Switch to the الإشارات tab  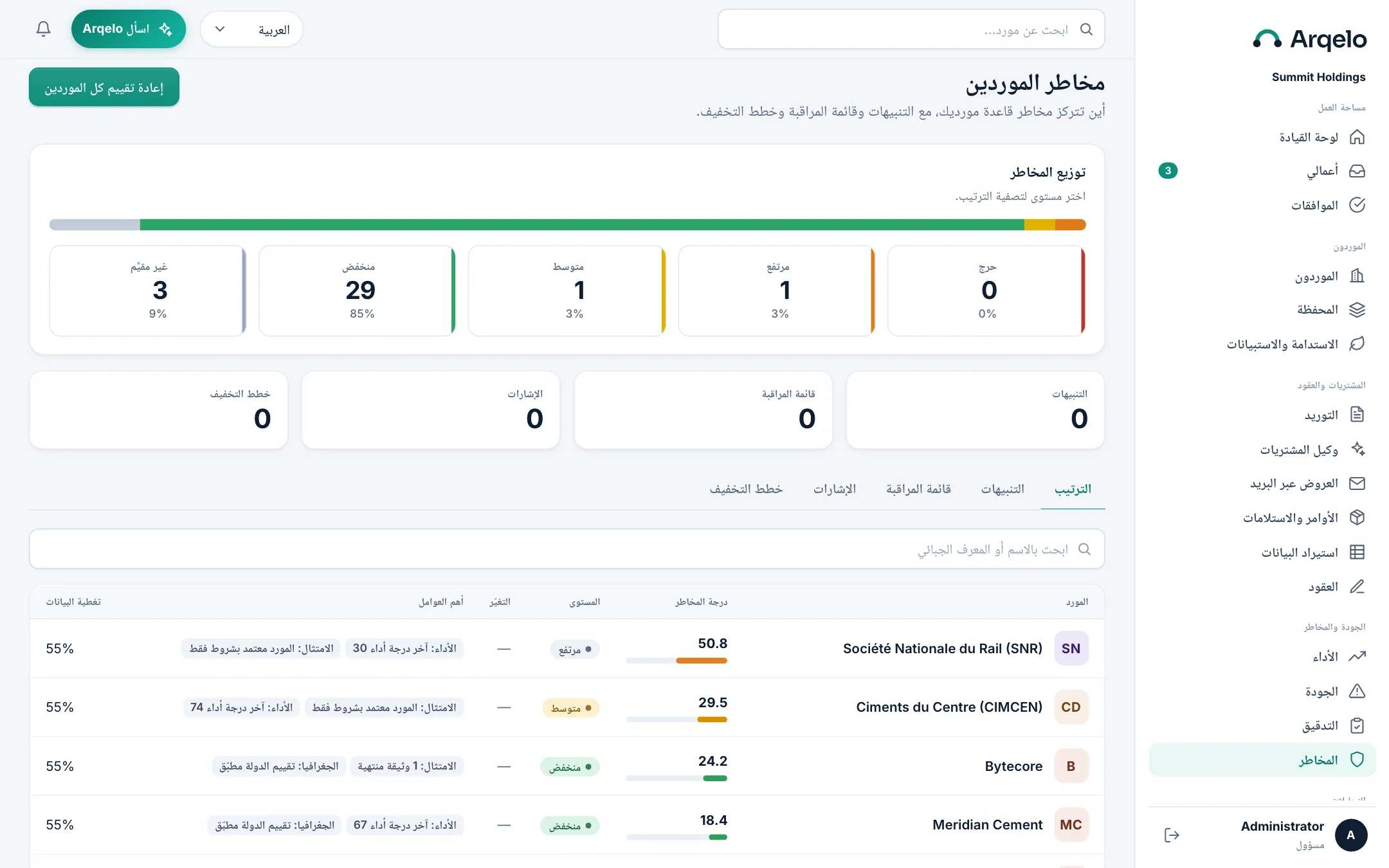click(835, 489)
